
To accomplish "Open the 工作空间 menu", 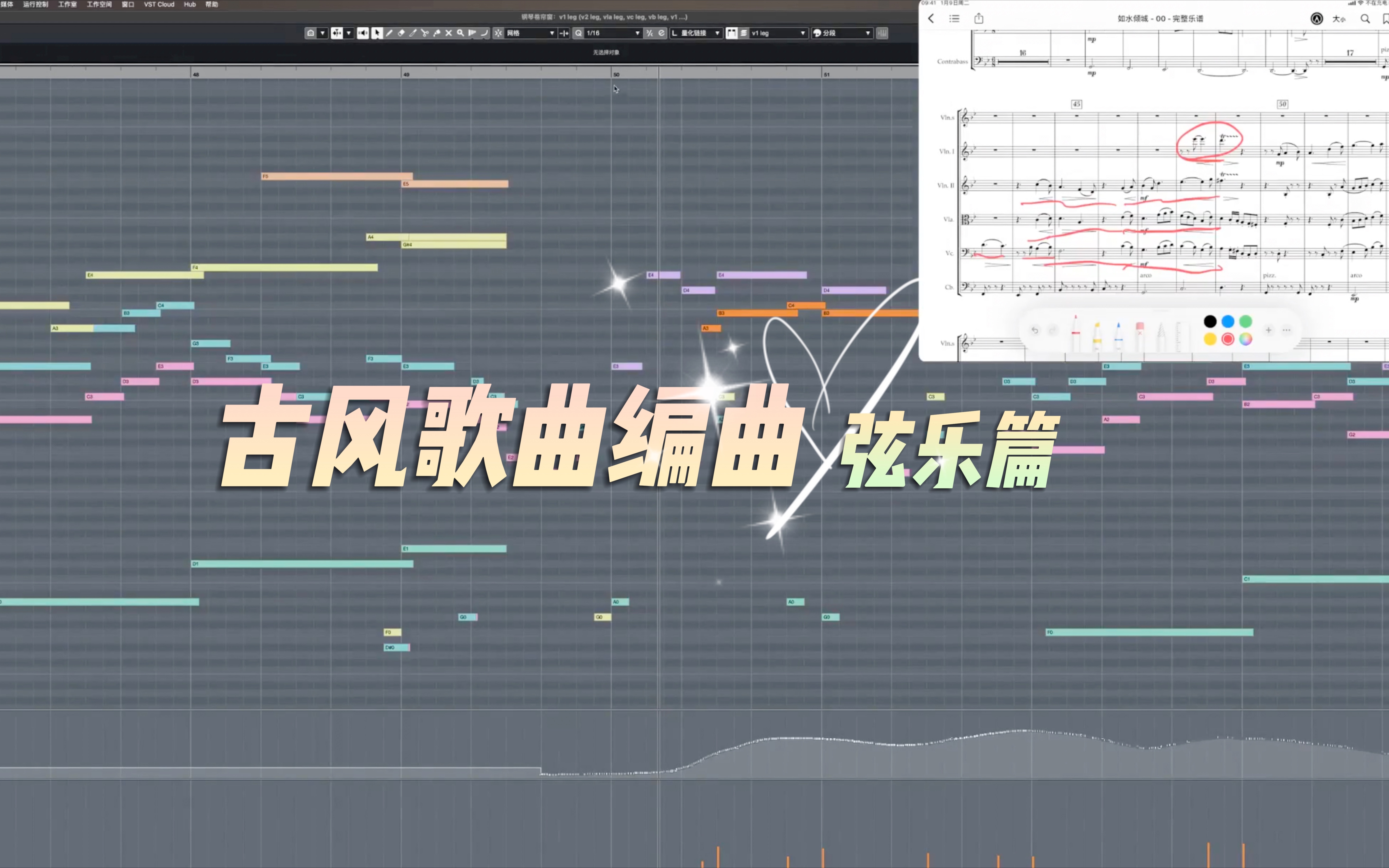I will (99, 4).
